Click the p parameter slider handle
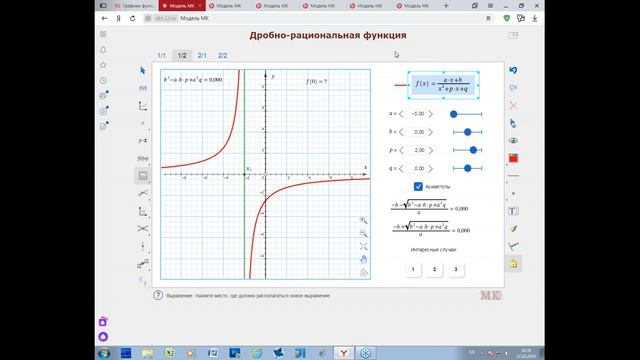This screenshot has height=360, width=640. [473, 150]
